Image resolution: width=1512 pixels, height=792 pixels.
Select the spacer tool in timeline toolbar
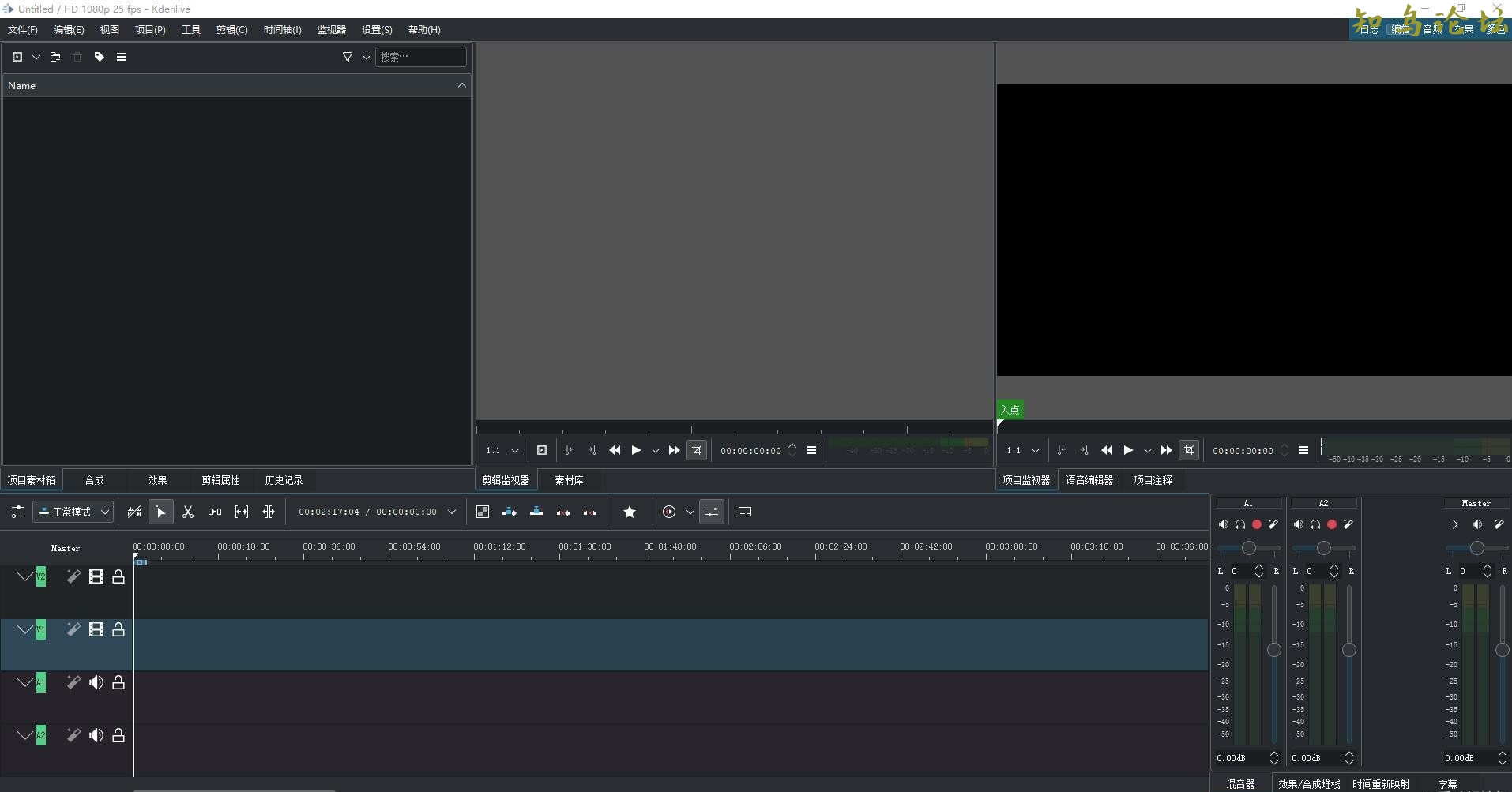tap(215, 512)
